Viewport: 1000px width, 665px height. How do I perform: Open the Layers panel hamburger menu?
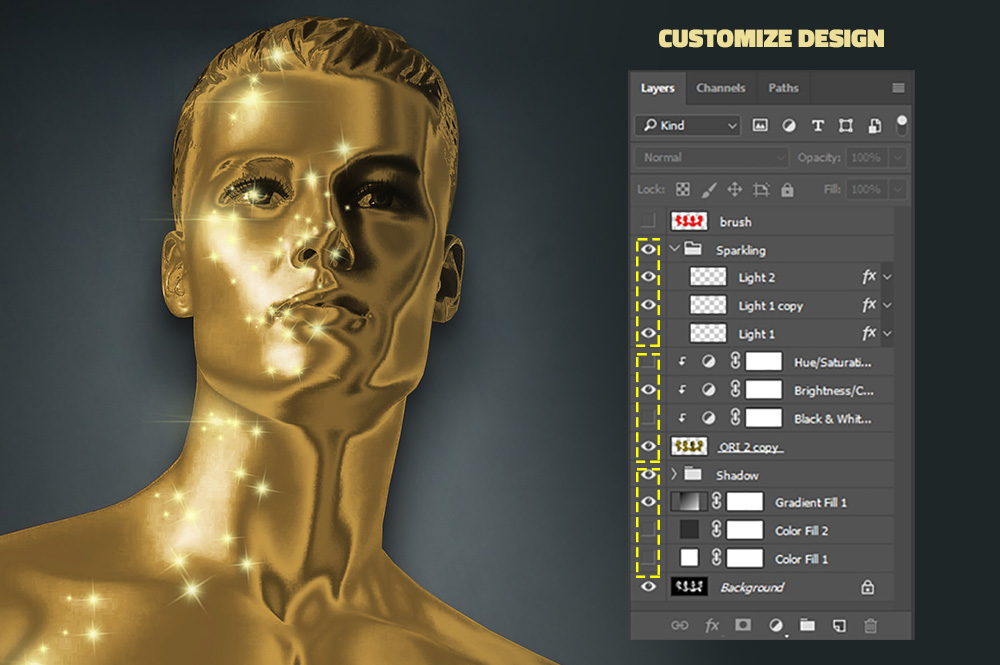(898, 88)
